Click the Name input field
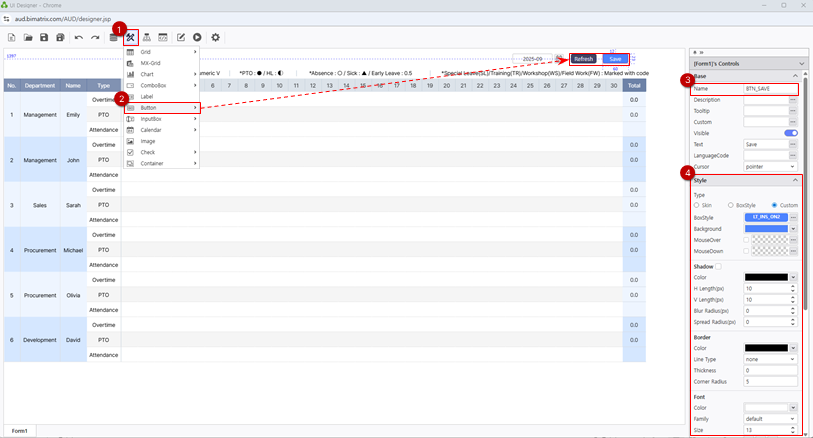The image size is (813, 438). (x=770, y=89)
